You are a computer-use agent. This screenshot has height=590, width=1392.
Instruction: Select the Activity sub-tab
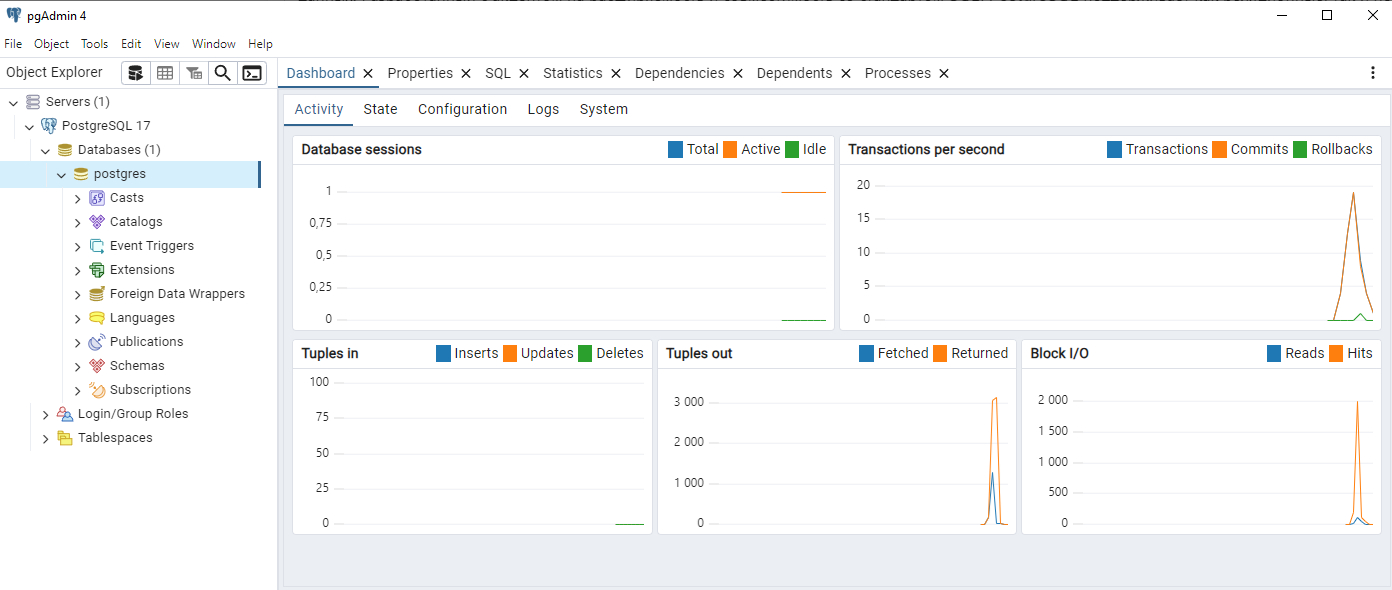(x=319, y=109)
